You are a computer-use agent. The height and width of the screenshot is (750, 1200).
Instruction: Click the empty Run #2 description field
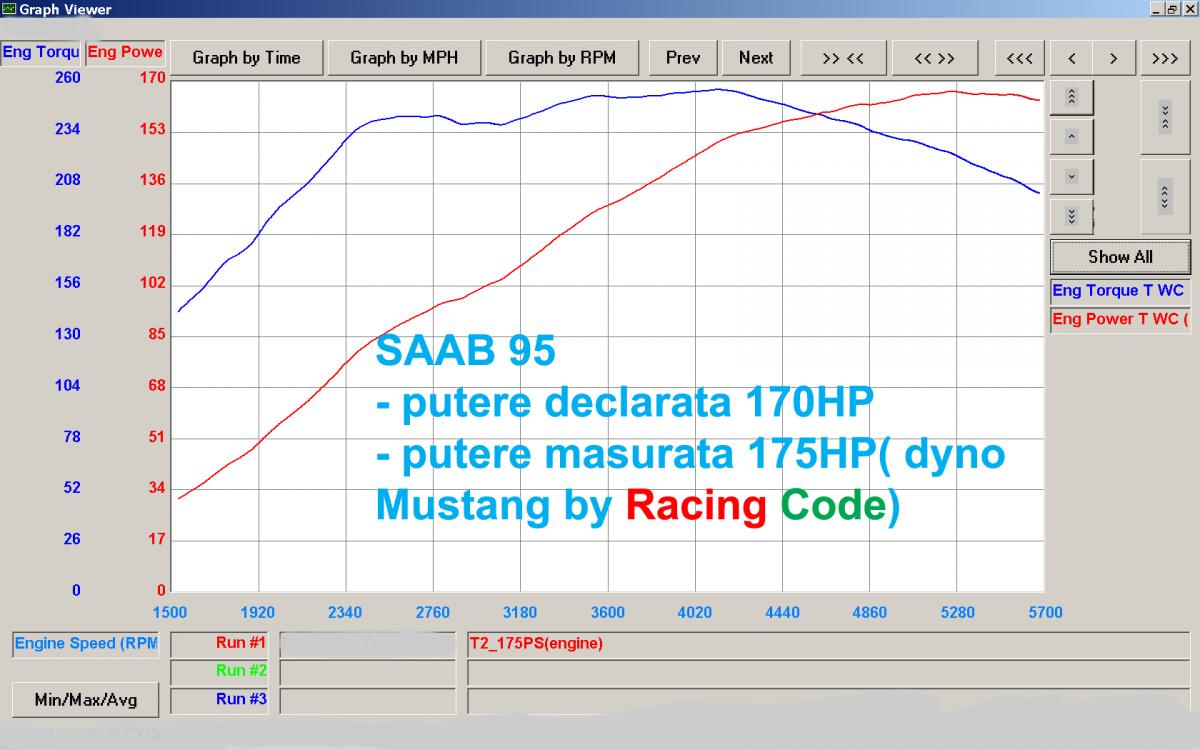[x=829, y=672]
